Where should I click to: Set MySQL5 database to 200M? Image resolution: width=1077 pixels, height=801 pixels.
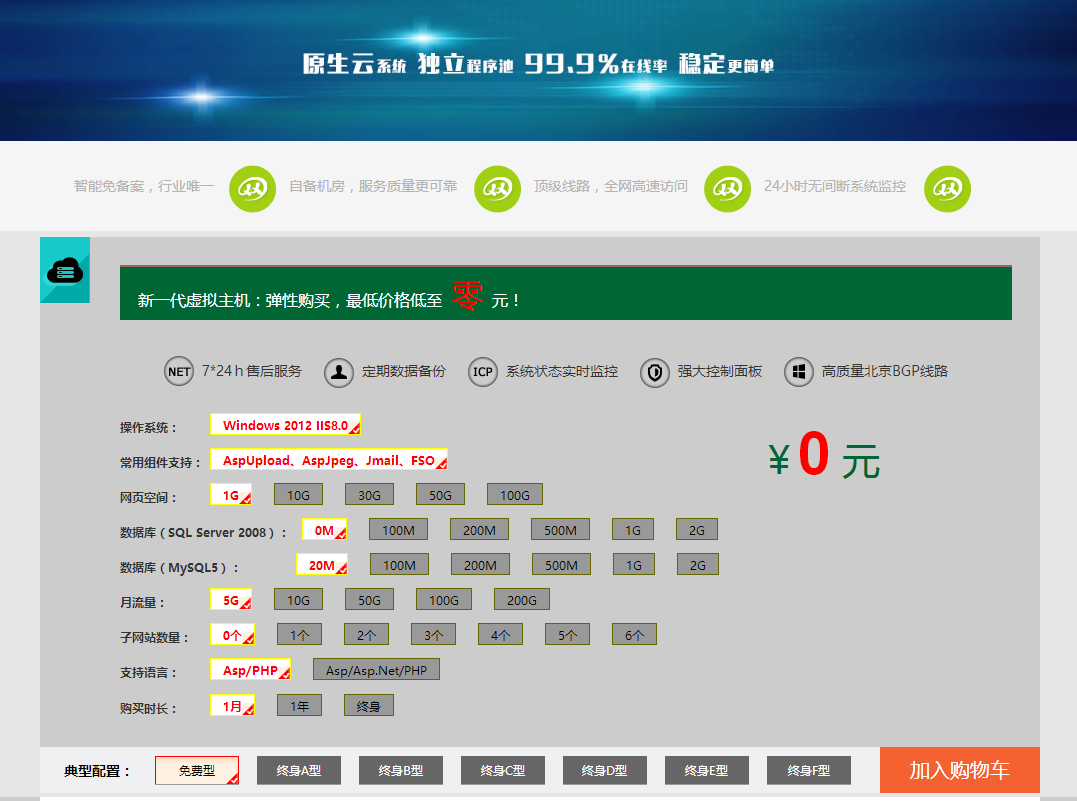[x=480, y=565]
